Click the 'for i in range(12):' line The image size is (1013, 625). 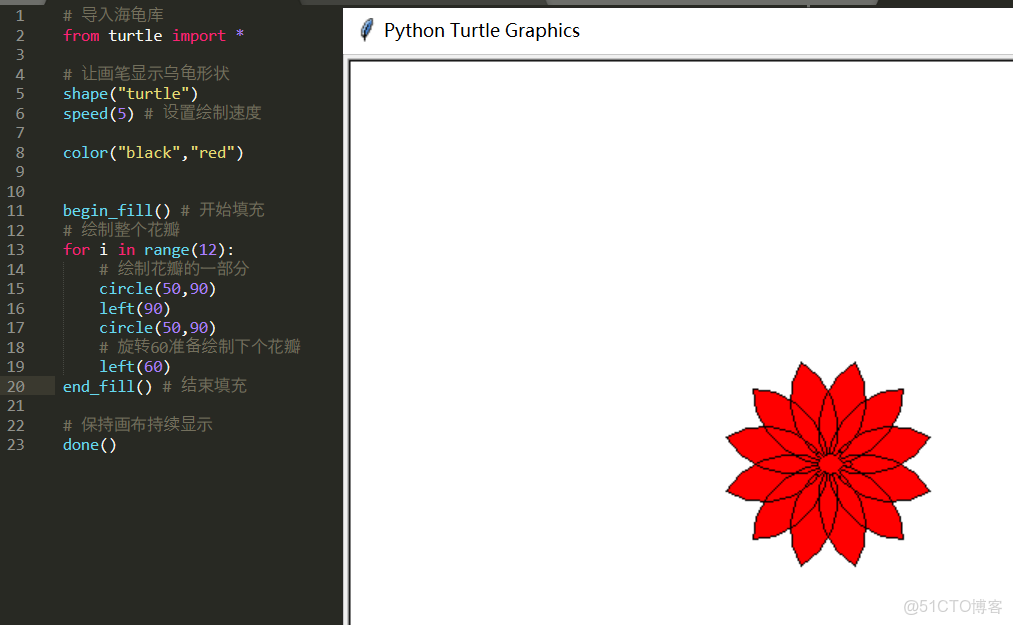point(149,249)
